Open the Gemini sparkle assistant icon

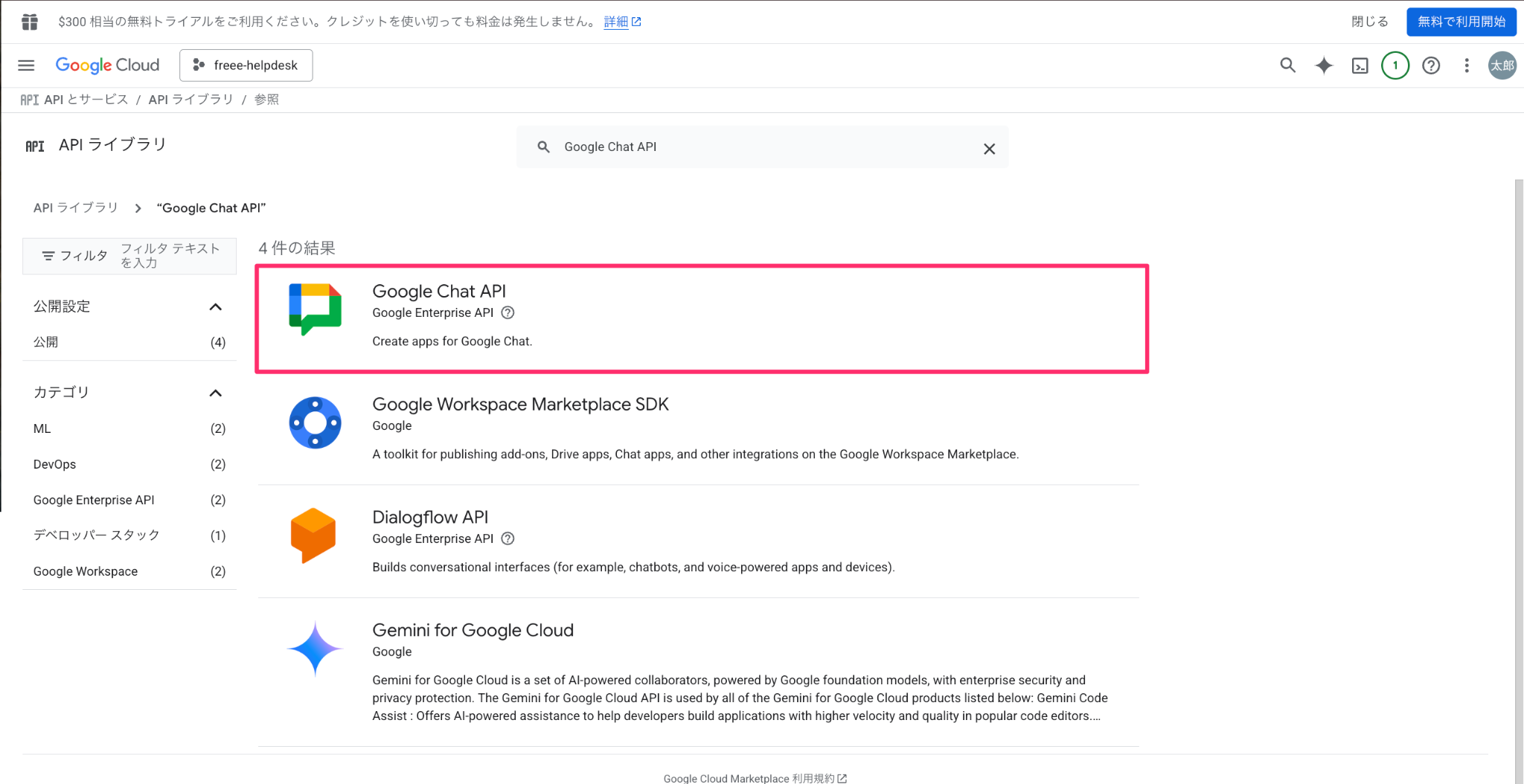[x=1324, y=65]
